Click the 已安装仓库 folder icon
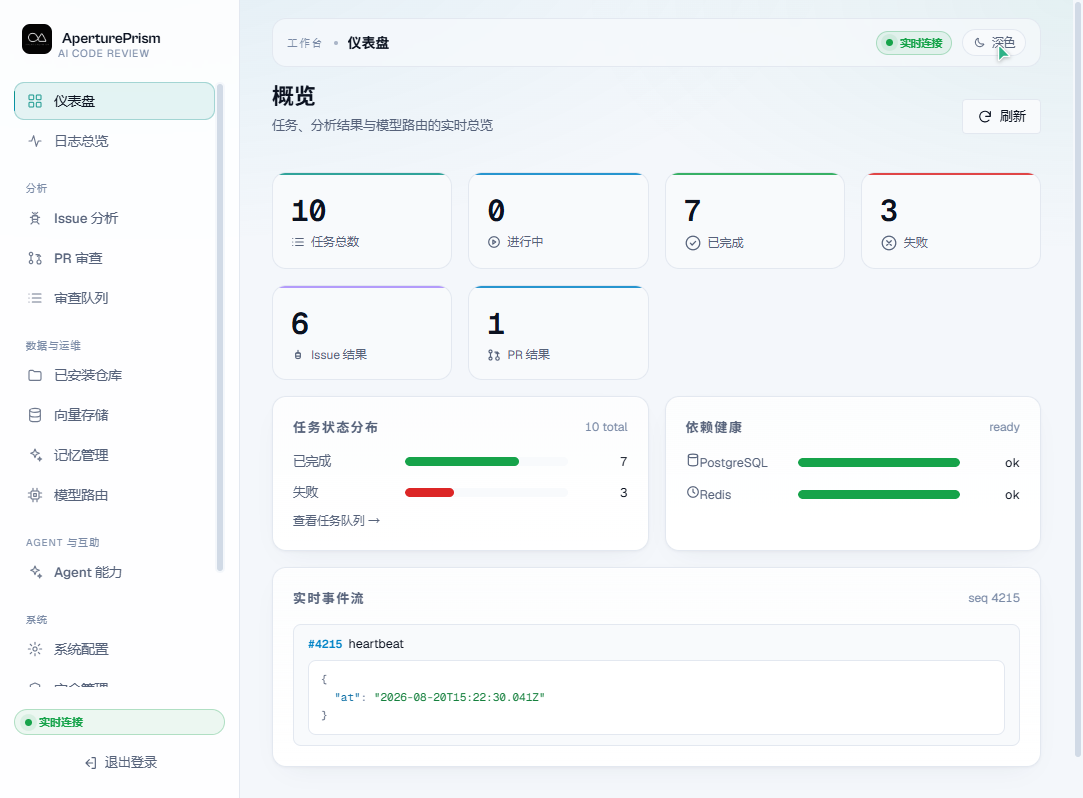1083x798 pixels. pos(35,375)
